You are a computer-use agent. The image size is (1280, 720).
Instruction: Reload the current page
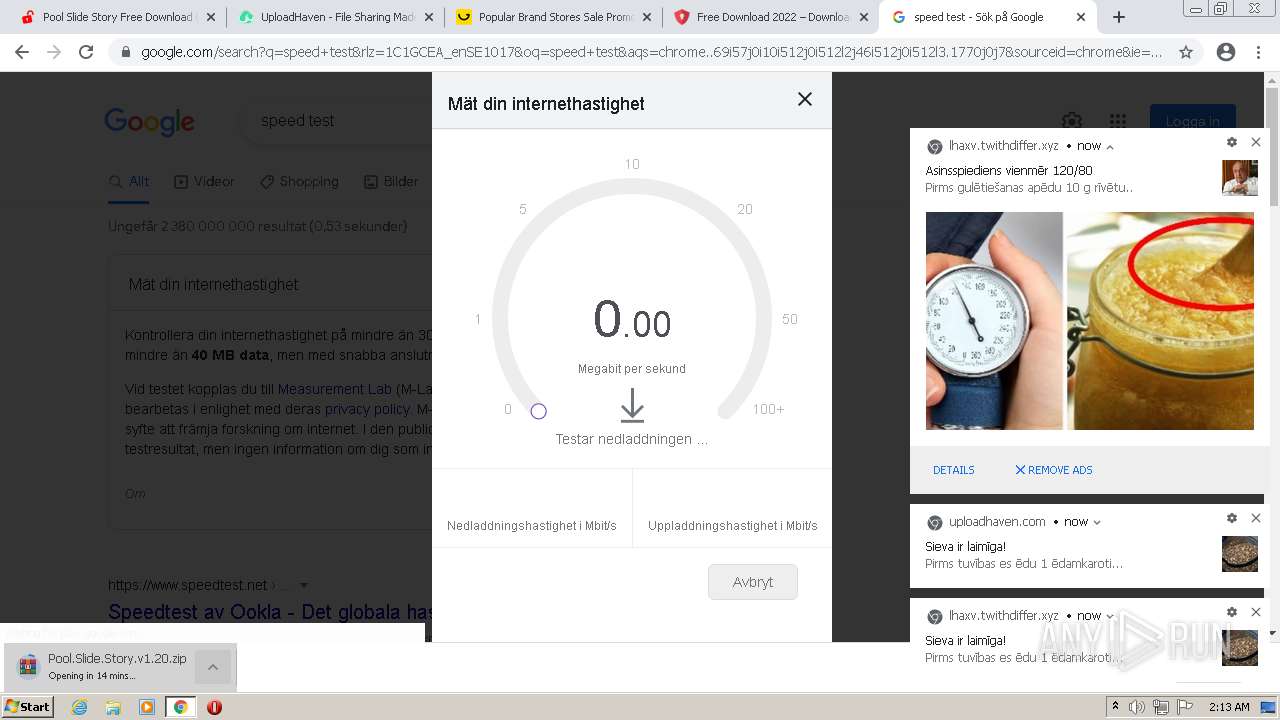click(x=86, y=52)
